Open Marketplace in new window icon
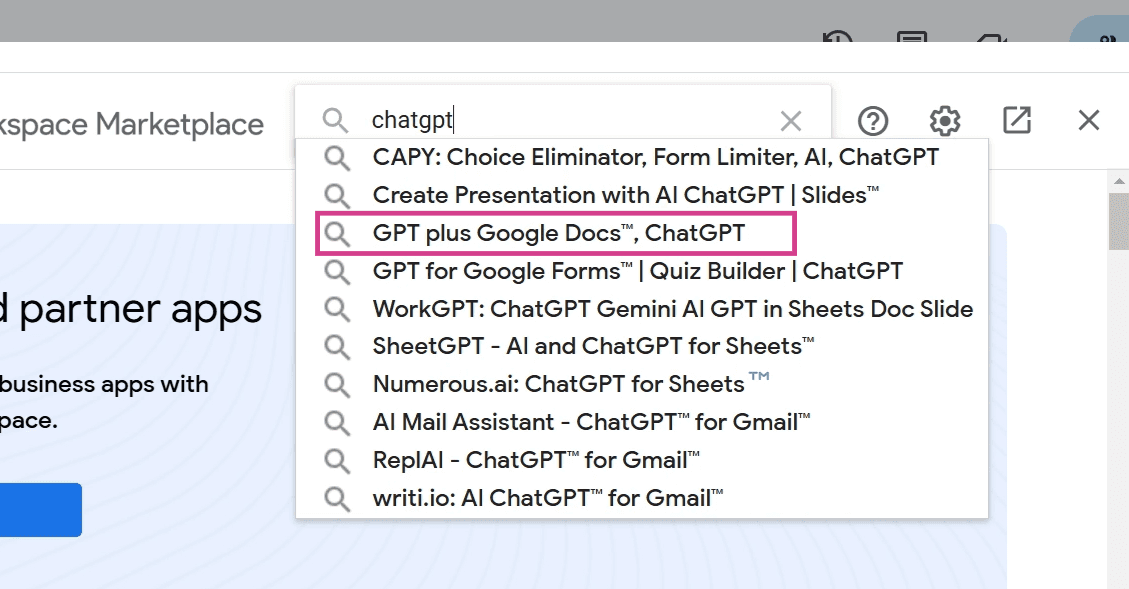This screenshot has height=589, width=1129. (1017, 120)
